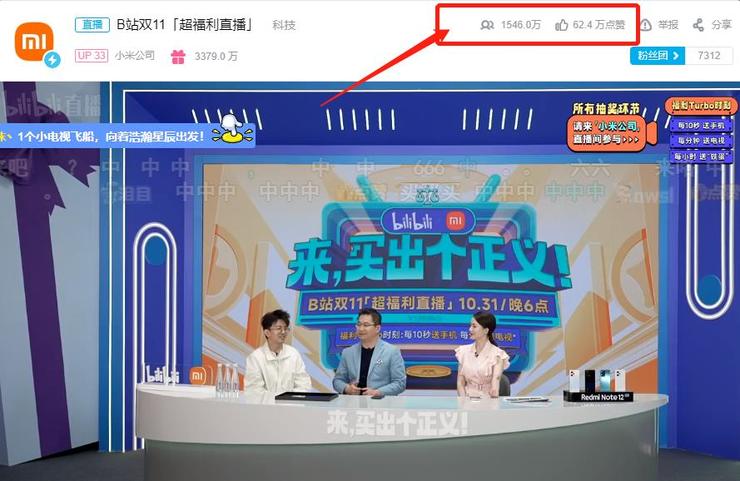Click the 福利Turbo时刻 overlay badge
The height and width of the screenshot is (481, 740).
pos(701,106)
